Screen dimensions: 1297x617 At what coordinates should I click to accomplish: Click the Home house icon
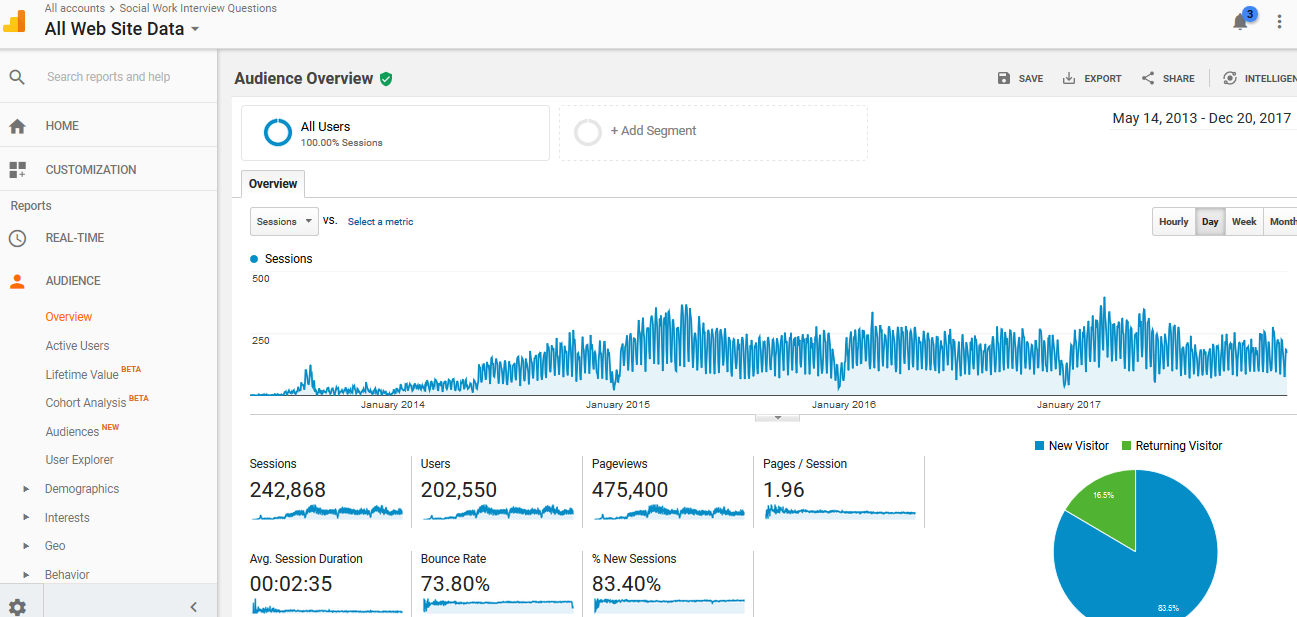pyautogui.click(x=17, y=126)
